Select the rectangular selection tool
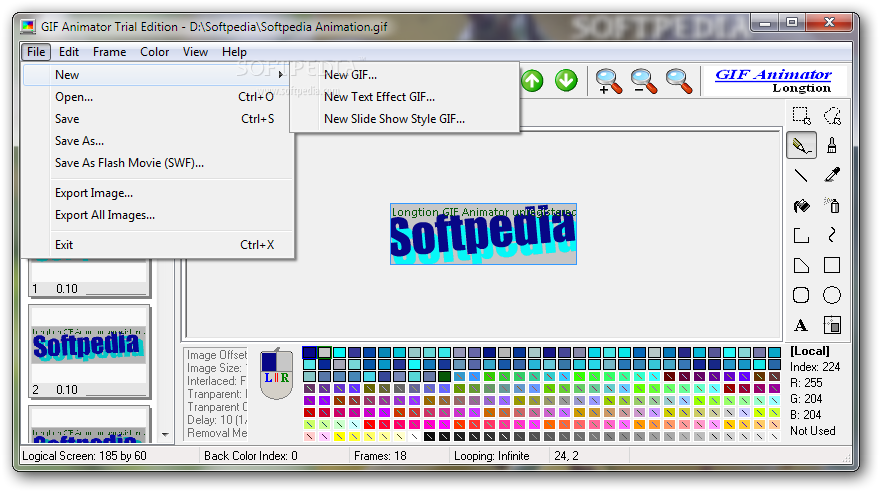Screen dimensions: 880x492 tap(801, 116)
